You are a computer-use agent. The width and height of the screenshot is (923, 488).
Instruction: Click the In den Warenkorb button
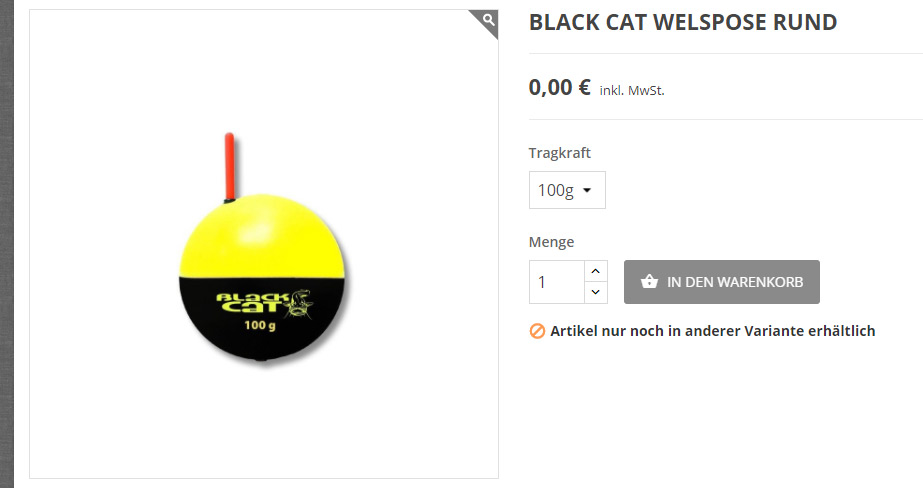click(722, 282)
